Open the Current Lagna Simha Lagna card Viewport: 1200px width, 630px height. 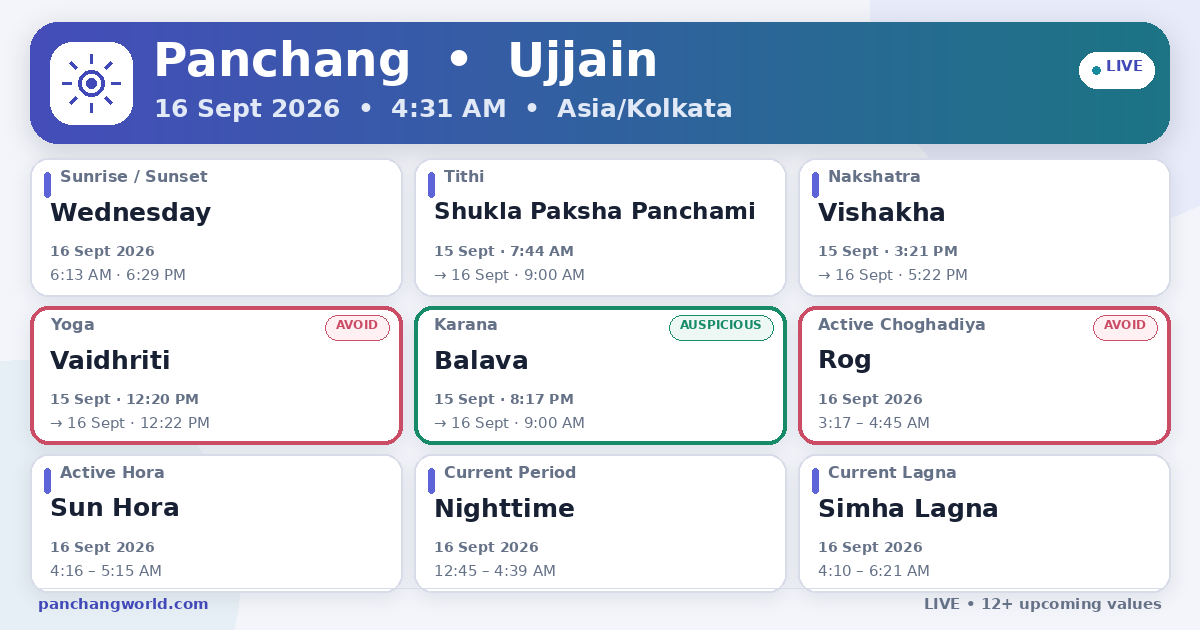coord(984,523)
